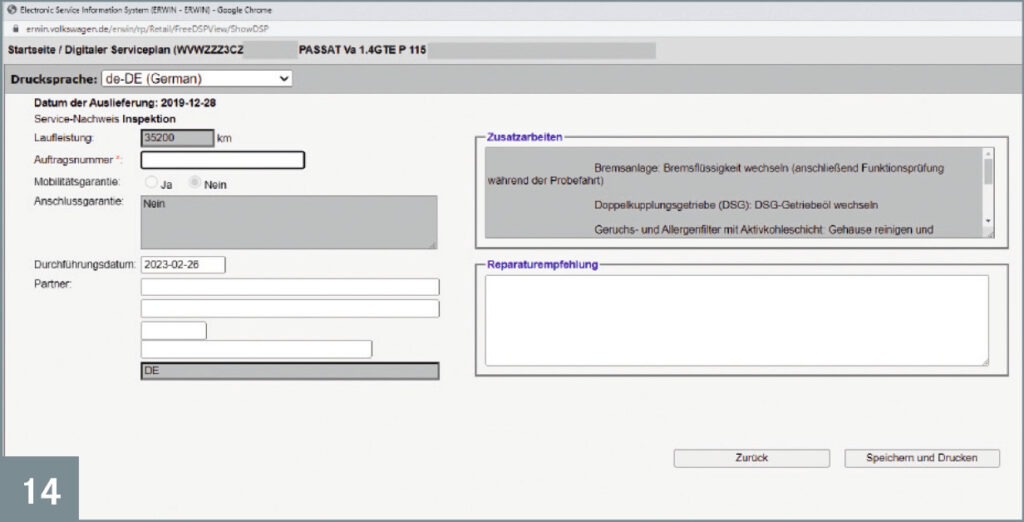Click the second Partner text field

(290, 308)
